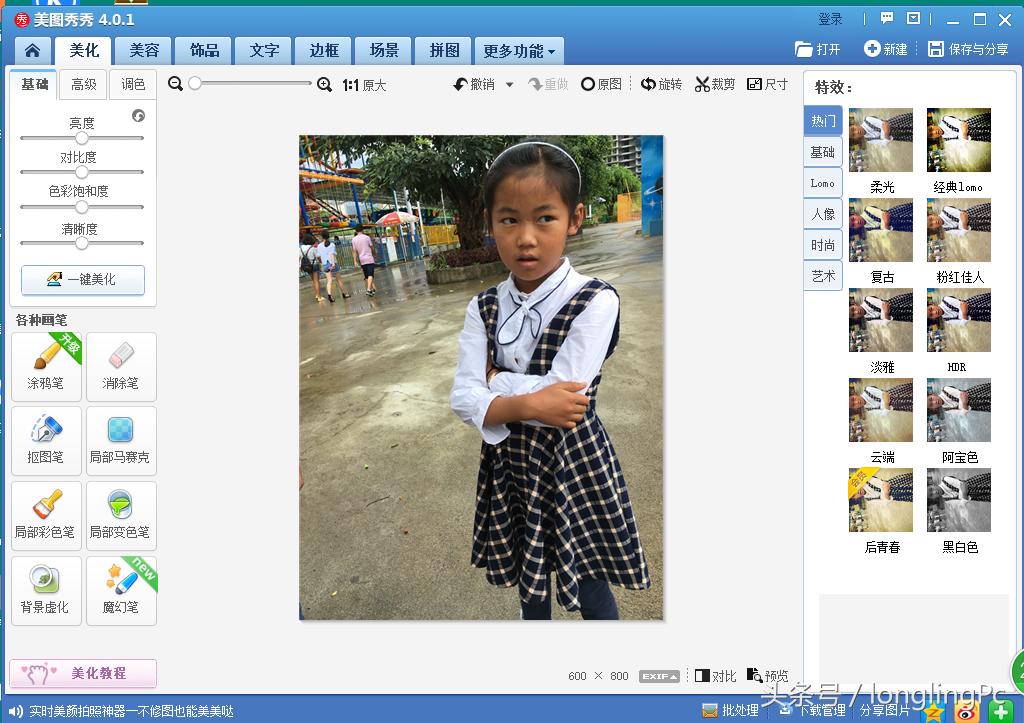
Task: Switch to the 拼图 collage tab
Action: click(x=444, y=50)
